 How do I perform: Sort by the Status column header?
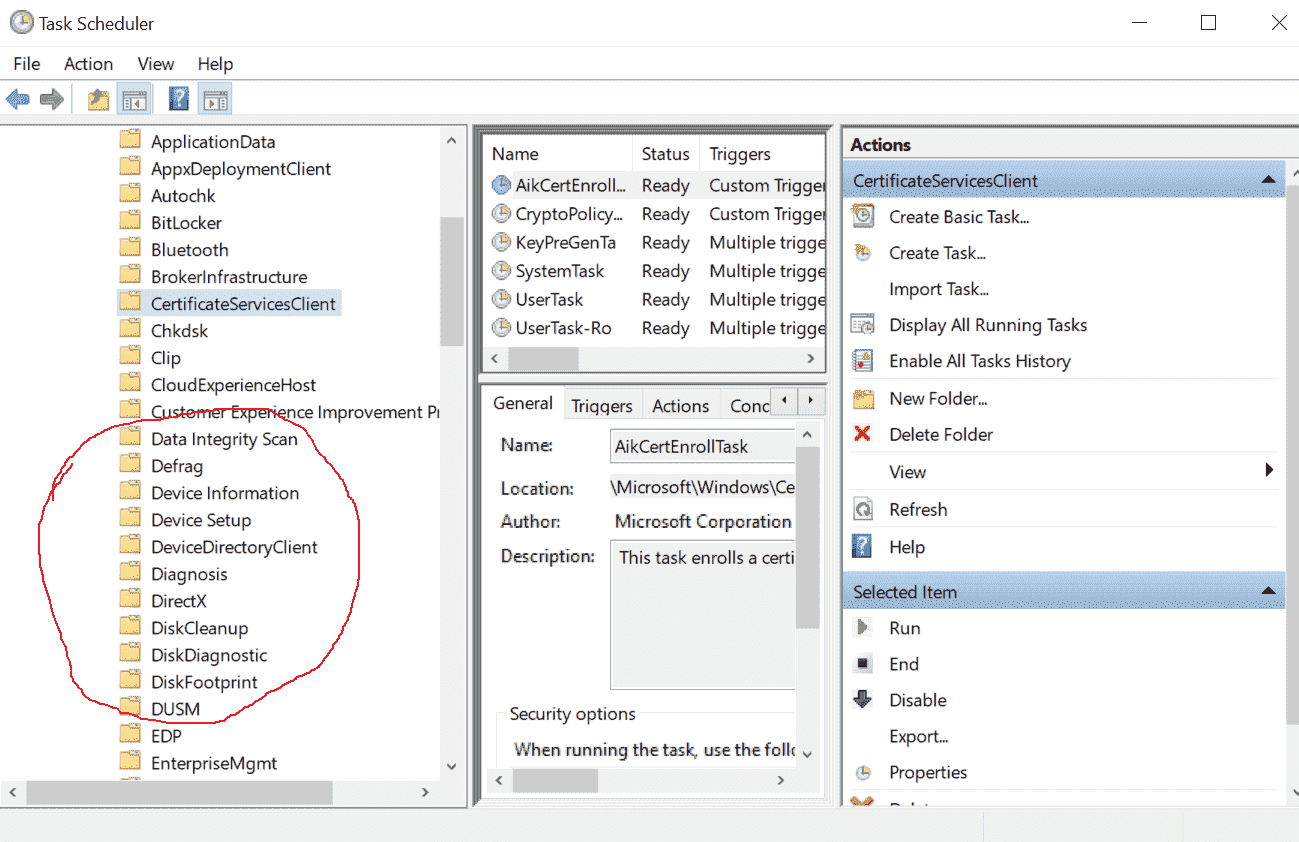click(x=666, y=154)
